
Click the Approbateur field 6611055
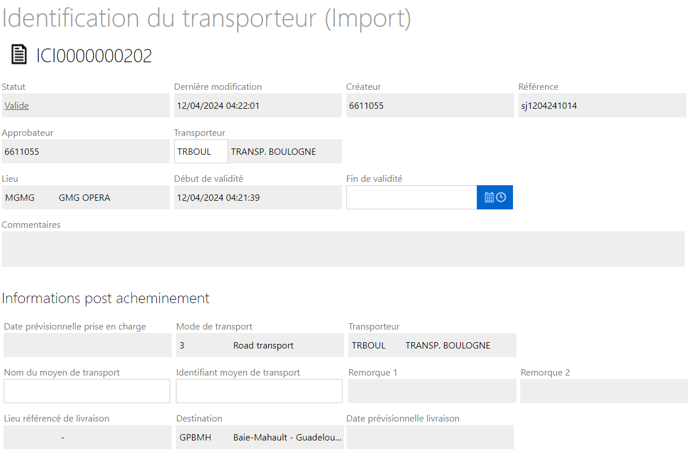86,151
